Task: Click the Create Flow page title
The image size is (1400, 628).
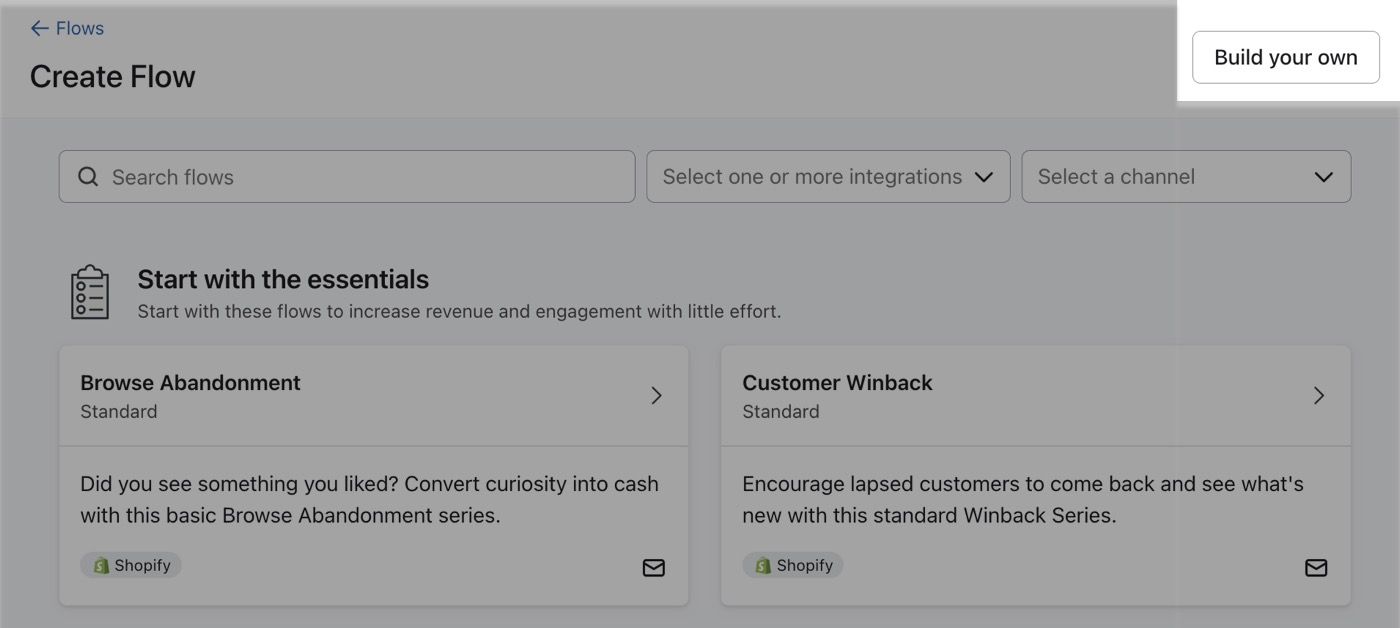Action: click(x=113, y=77)
